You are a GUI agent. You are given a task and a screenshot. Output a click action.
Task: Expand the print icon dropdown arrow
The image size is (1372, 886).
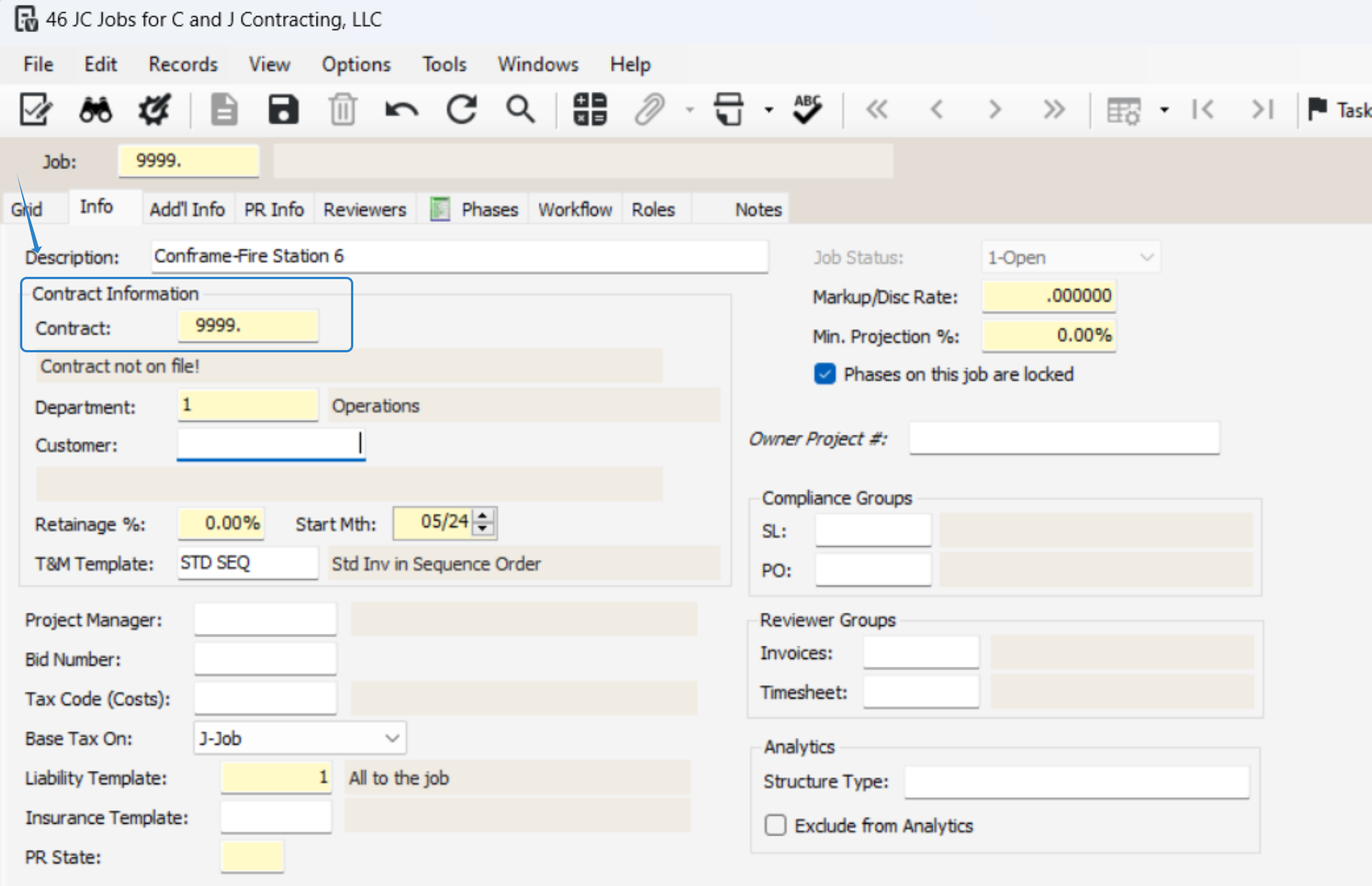click(x=769, y=109)
